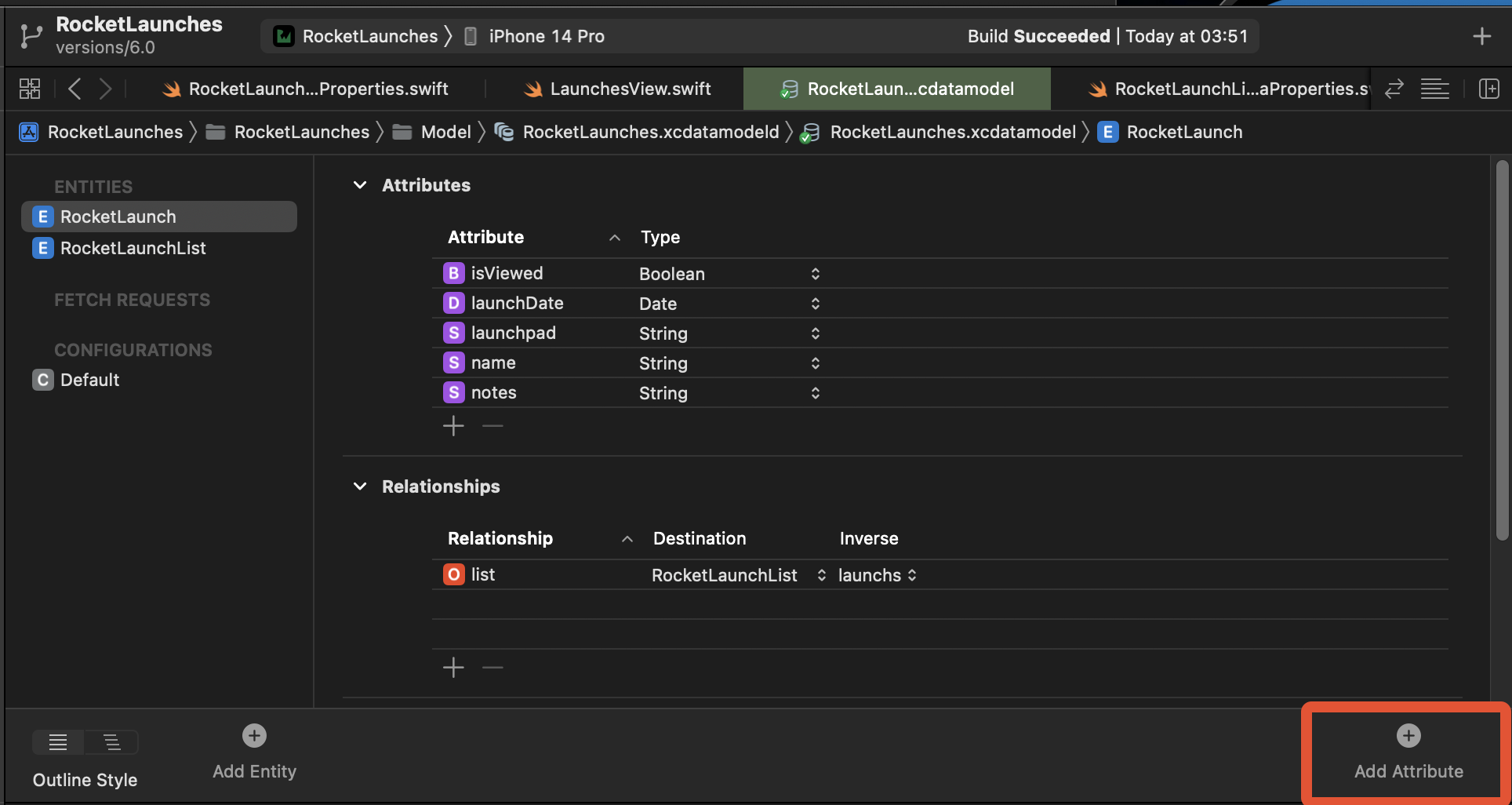Collapse the Attributes section
The image size is (1512, 805).
click(x=360, y=185)
